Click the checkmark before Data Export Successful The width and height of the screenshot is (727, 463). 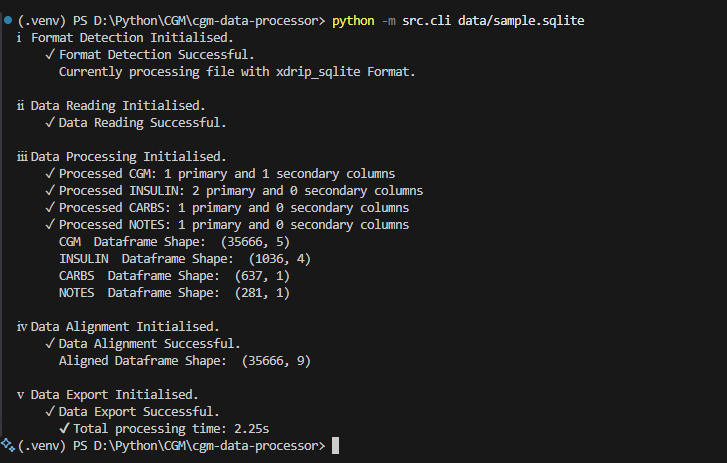coord(50,411)
